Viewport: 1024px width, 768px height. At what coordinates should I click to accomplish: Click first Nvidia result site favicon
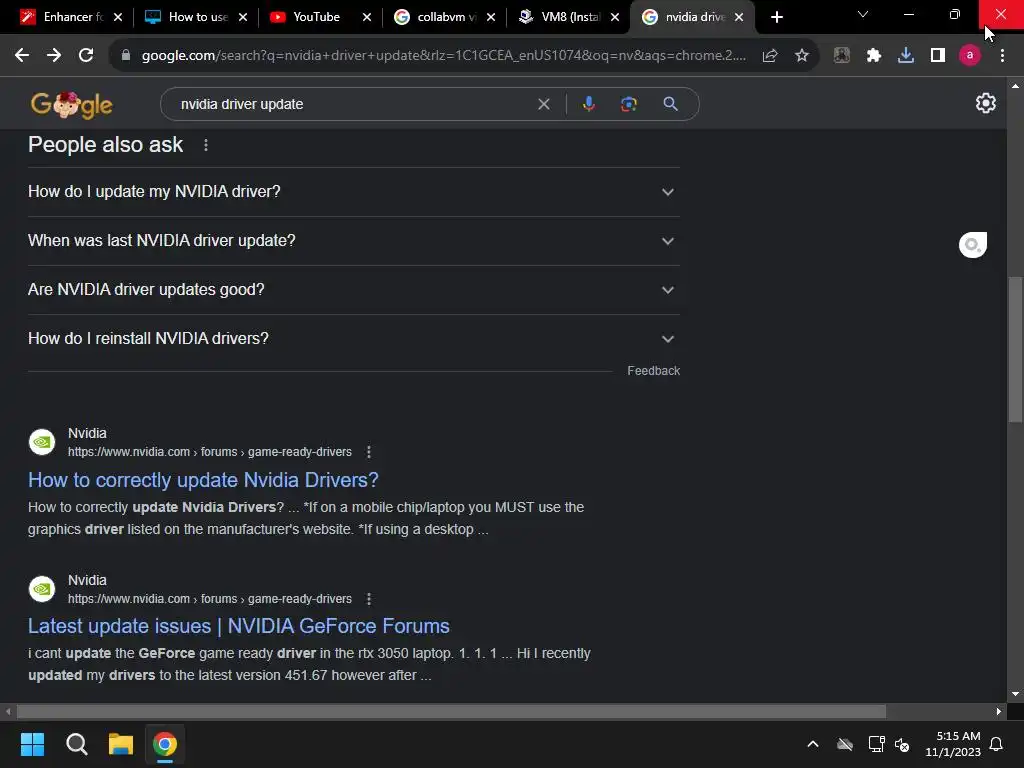(x=42, y=442)
